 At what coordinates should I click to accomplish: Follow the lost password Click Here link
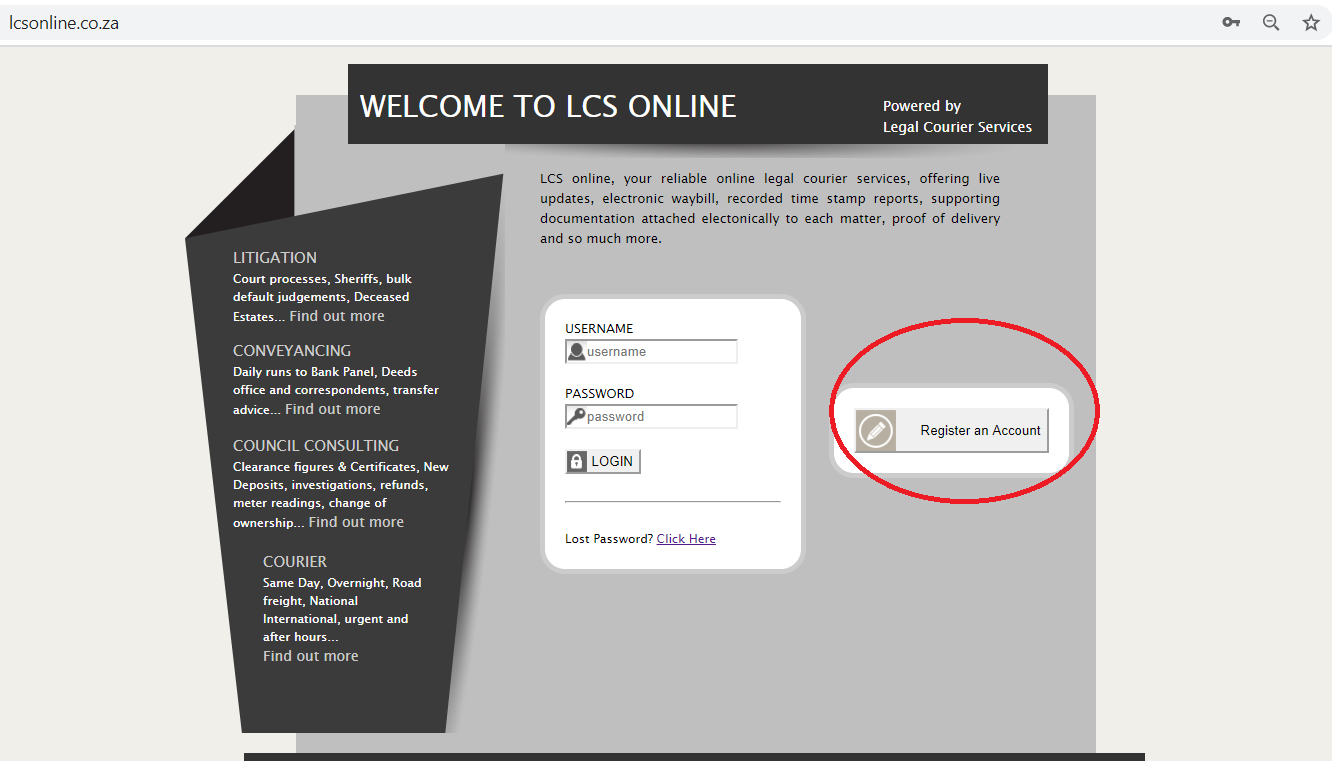point(686,538)
